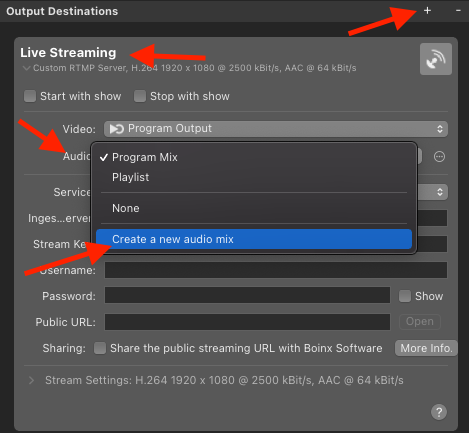Click the Live Streaming broadcast icon button
The height and width of the screenshot is (433, 469).
[436, 59]
